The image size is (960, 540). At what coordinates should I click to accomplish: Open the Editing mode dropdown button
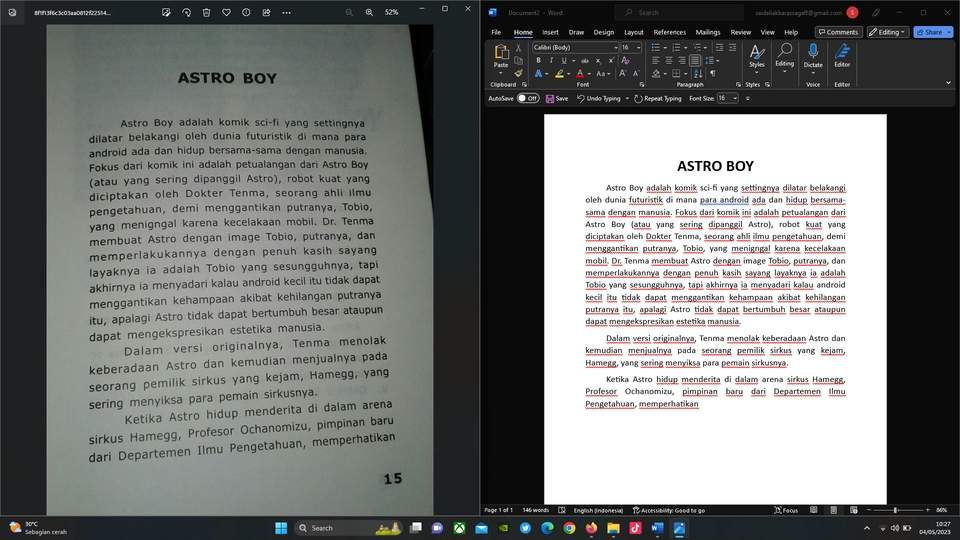coord(887,32)
